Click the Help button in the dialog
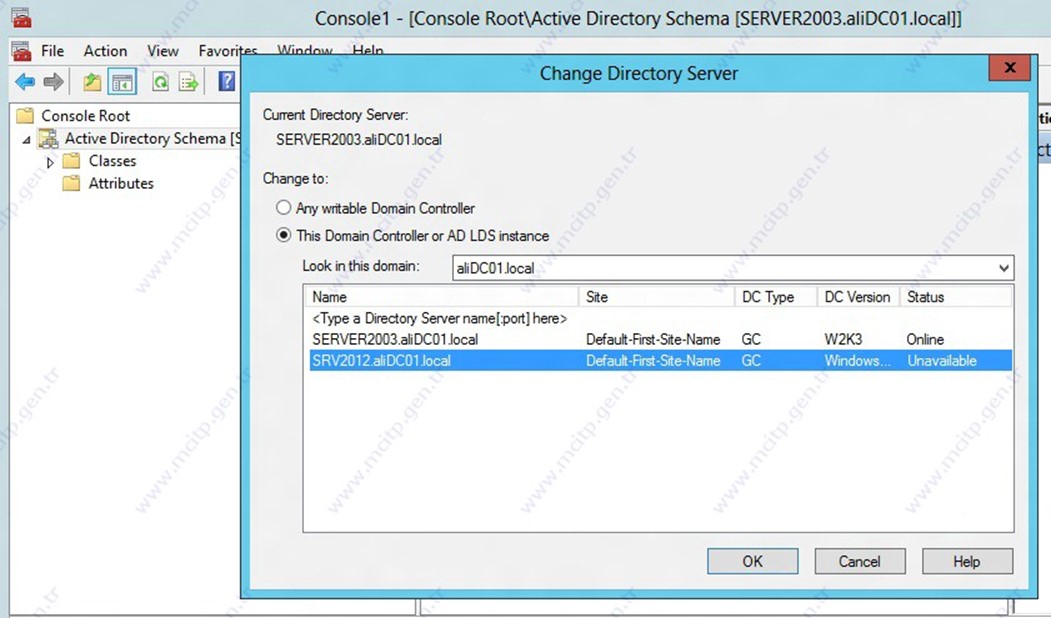 point(967,561)
